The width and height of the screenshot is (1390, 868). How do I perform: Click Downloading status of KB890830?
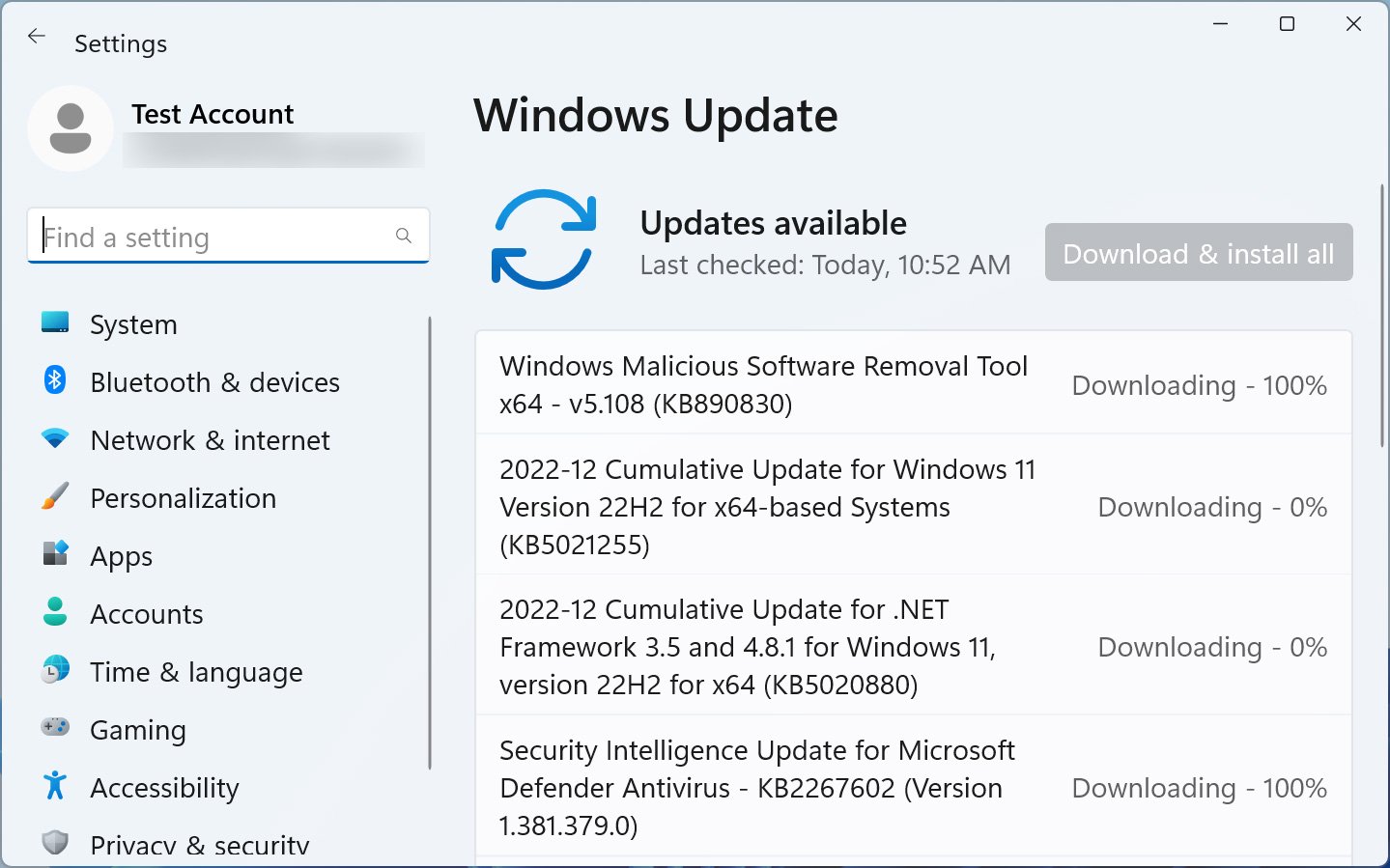click(1199, 385)
